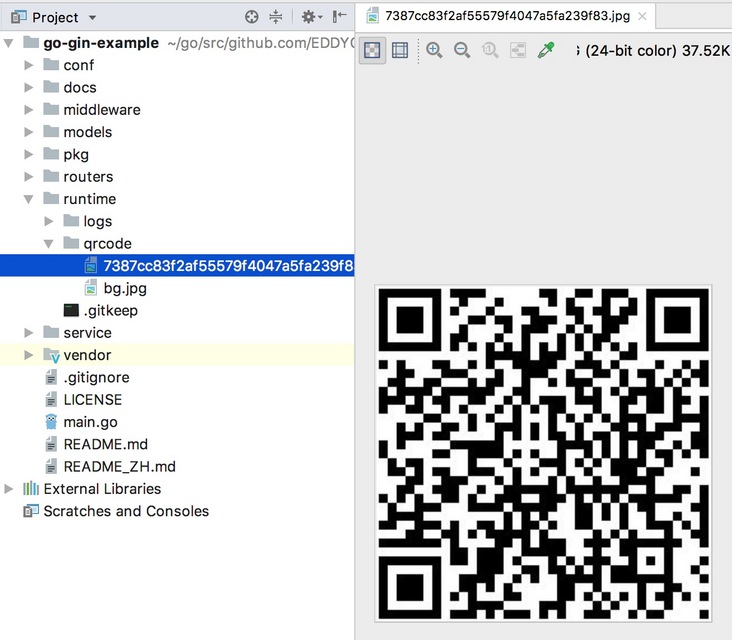Click the Scratches and Consoles icon
This screenshot has height=640, width=732.
(x=31, y=511)
